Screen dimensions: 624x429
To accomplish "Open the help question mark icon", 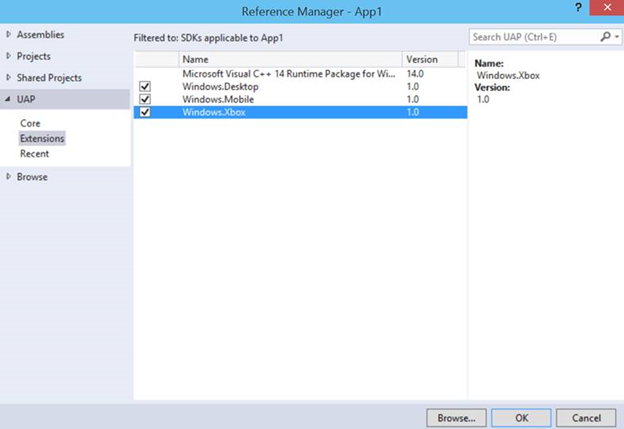I will pyautogui.click(x=578, y=7).
